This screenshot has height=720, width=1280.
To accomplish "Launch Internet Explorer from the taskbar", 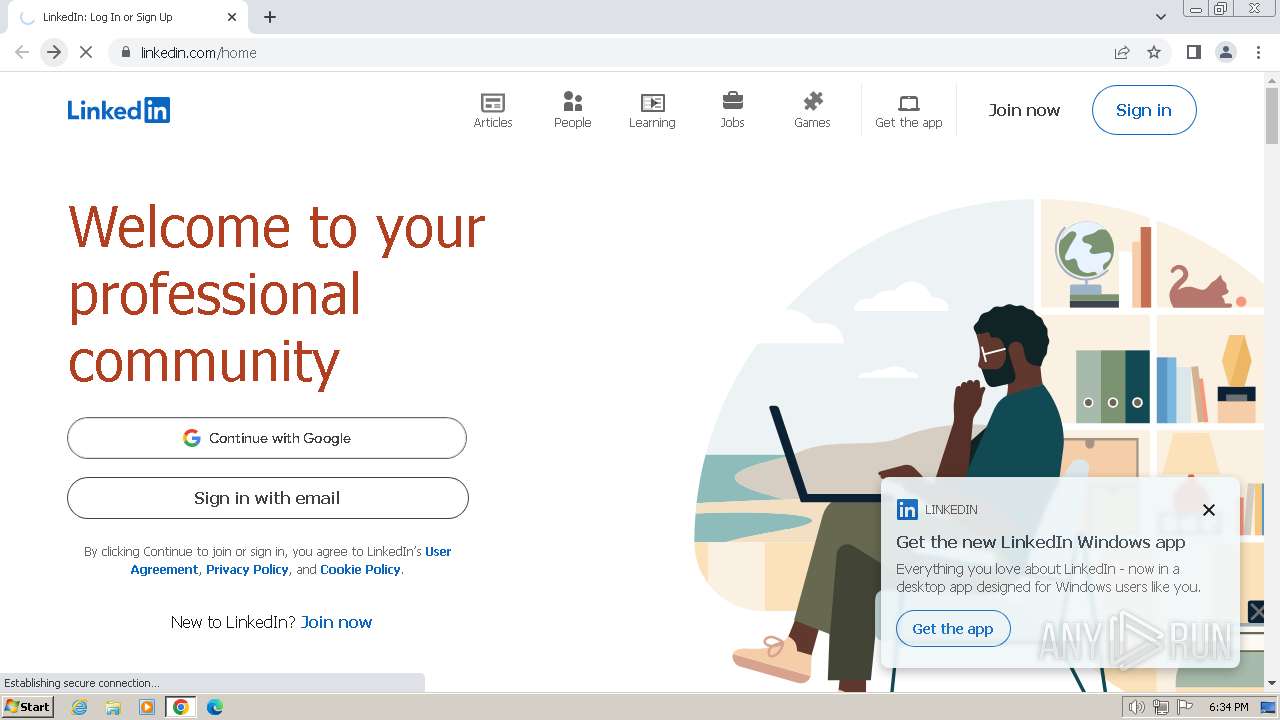I will point(80,707).
